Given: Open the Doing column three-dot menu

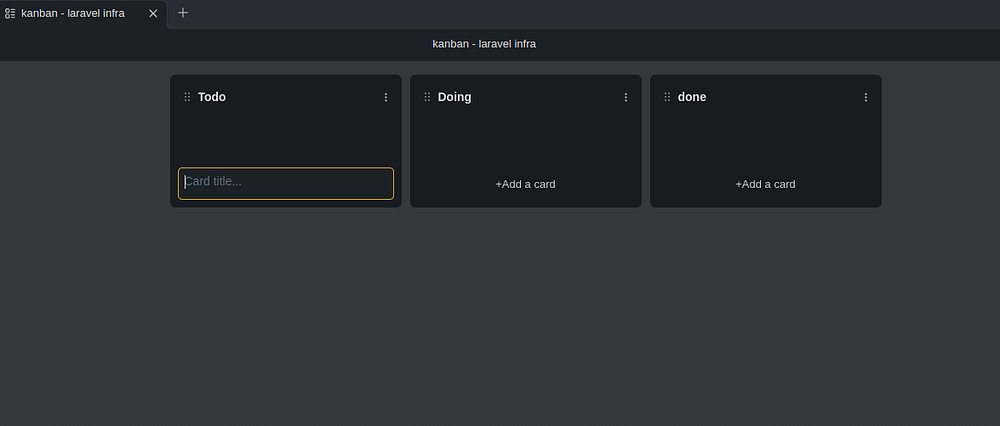Looking at the screenshot, I should pos(626,97).
